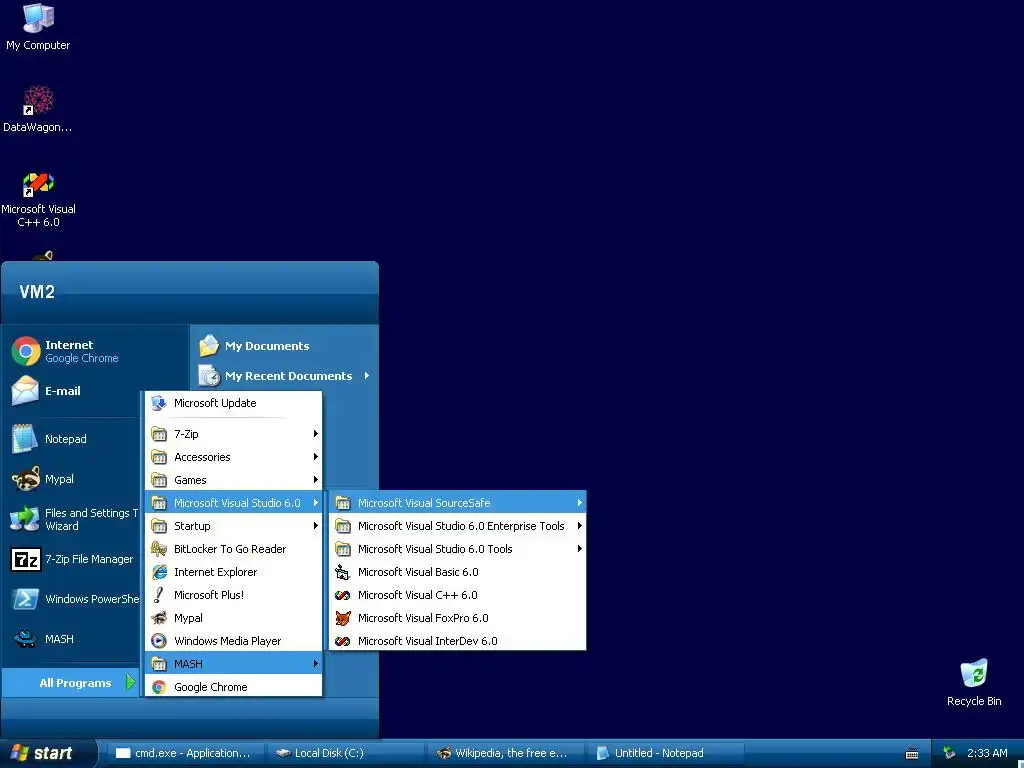This screenshot has height=768, width=1024.
Task: Open the DataWagon desktop shortcut
Action: click(38, 108)
